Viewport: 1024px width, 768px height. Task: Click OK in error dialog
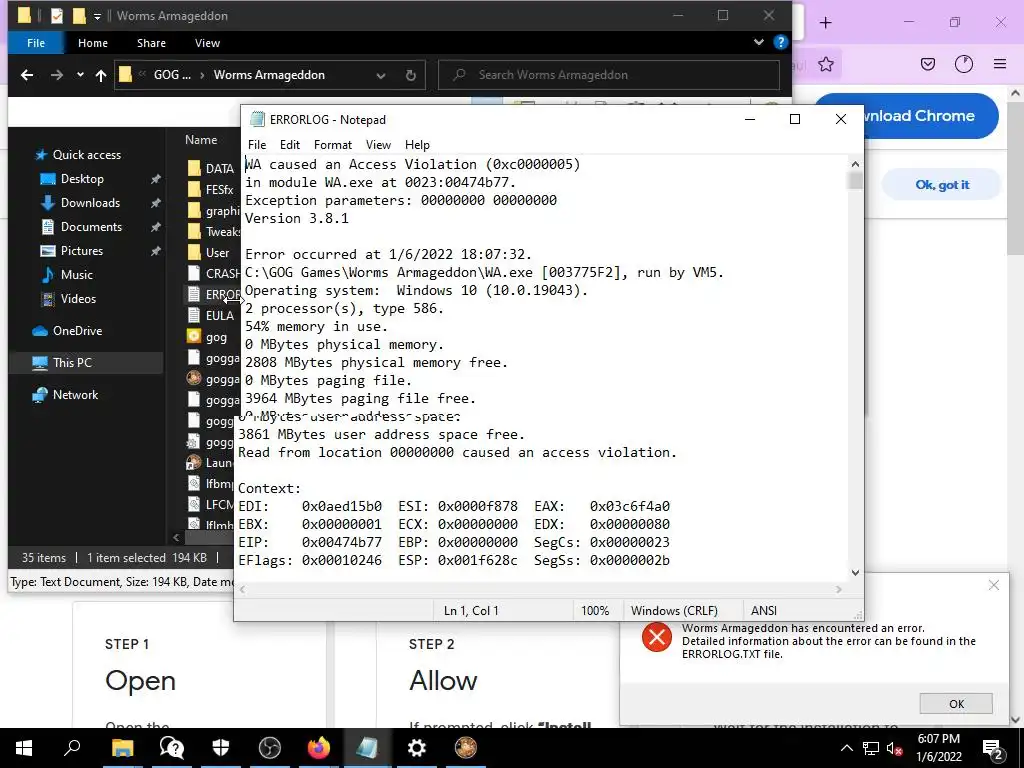[956, 704]
